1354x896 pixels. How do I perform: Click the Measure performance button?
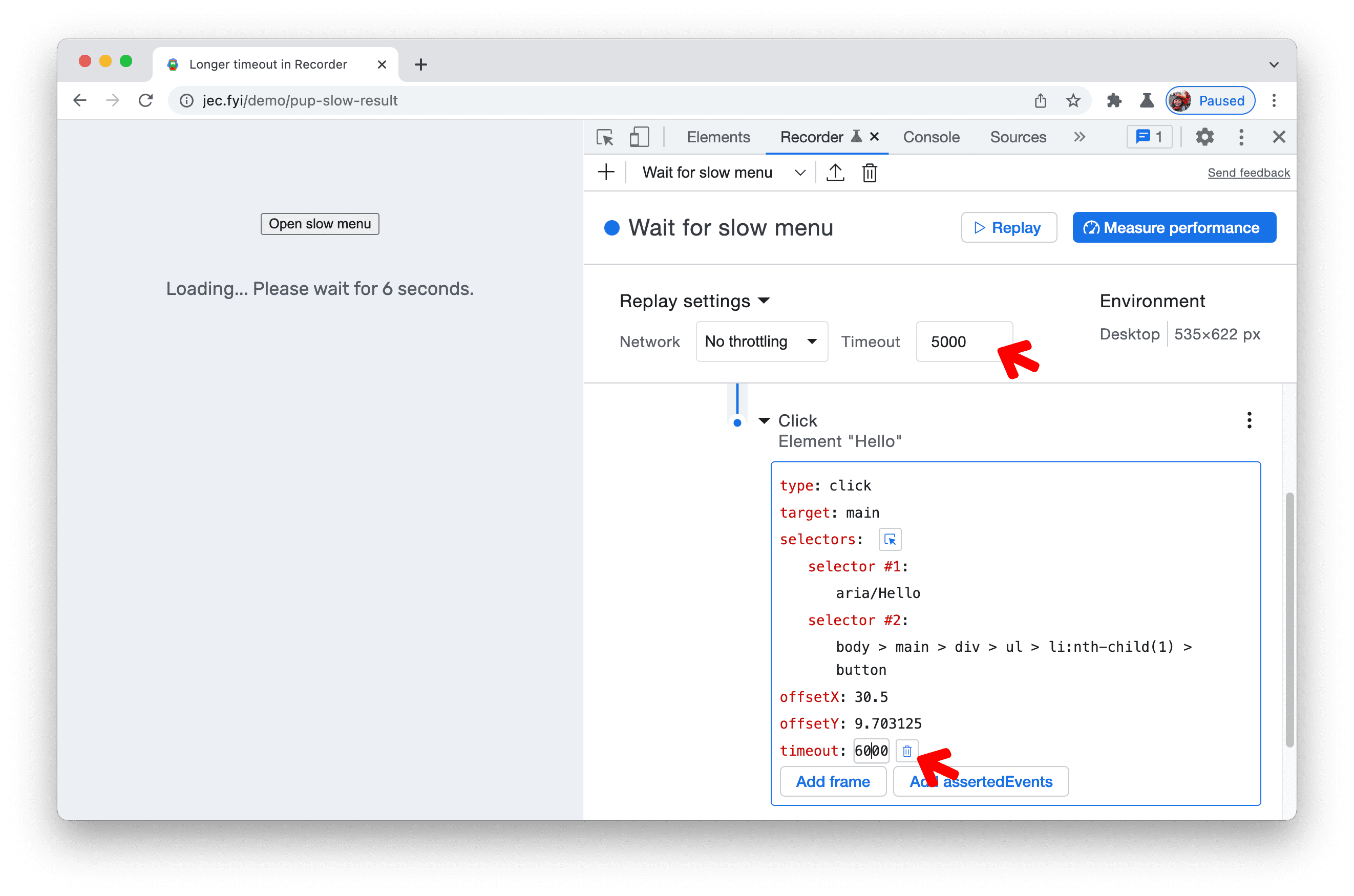[x=1176, y=228]
